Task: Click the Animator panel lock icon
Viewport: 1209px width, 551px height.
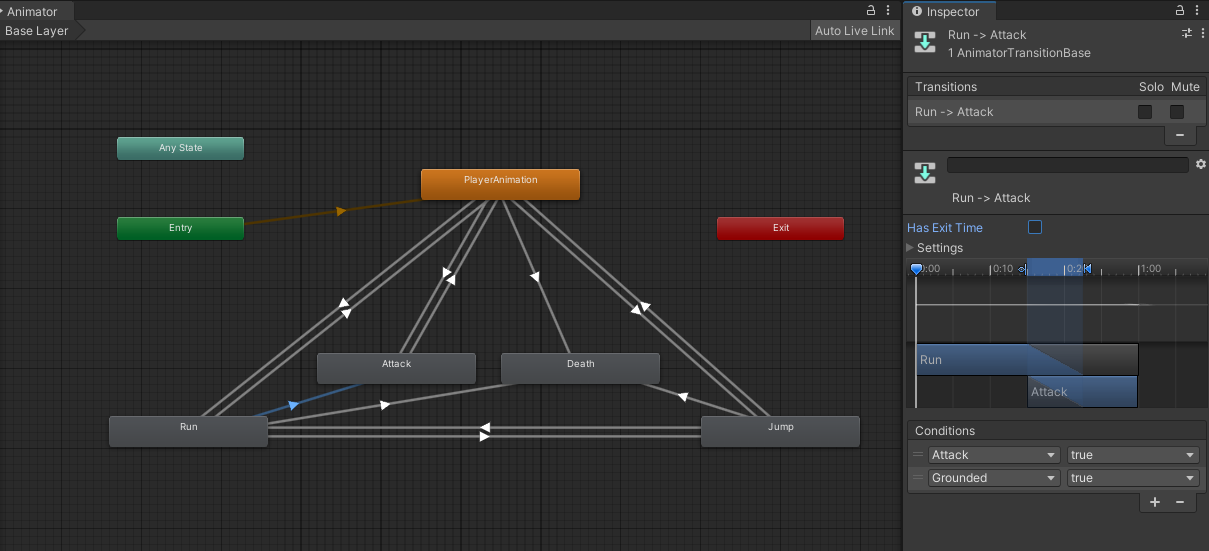Action: tap(871, 11)
